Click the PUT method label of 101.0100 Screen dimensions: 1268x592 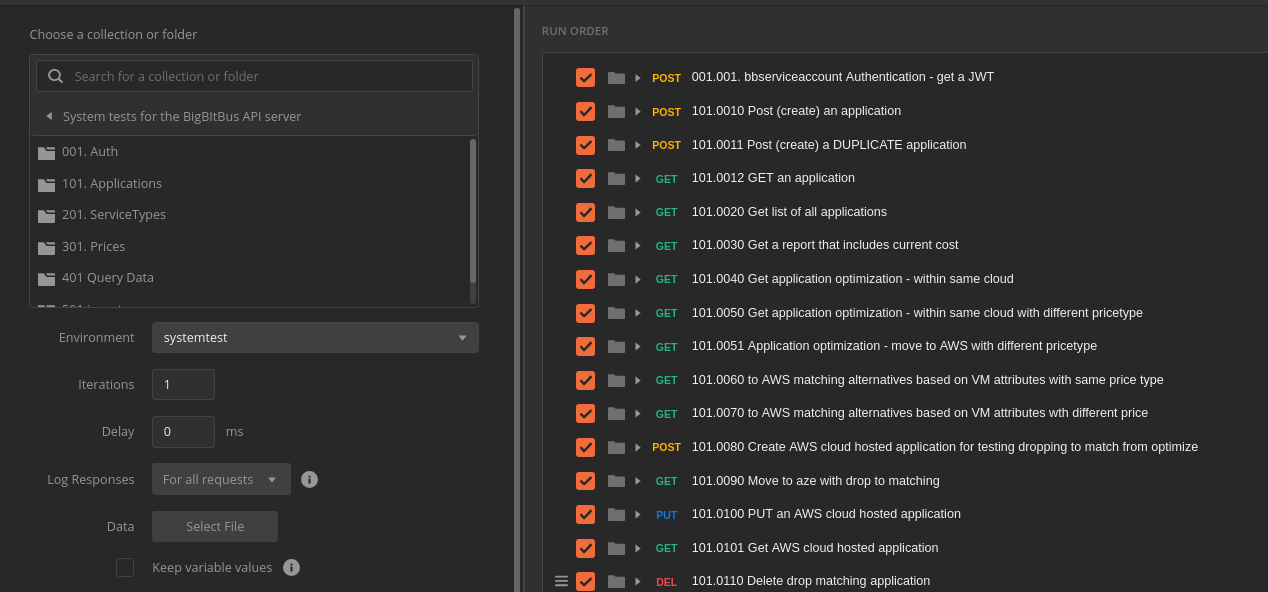click(666, 515)
